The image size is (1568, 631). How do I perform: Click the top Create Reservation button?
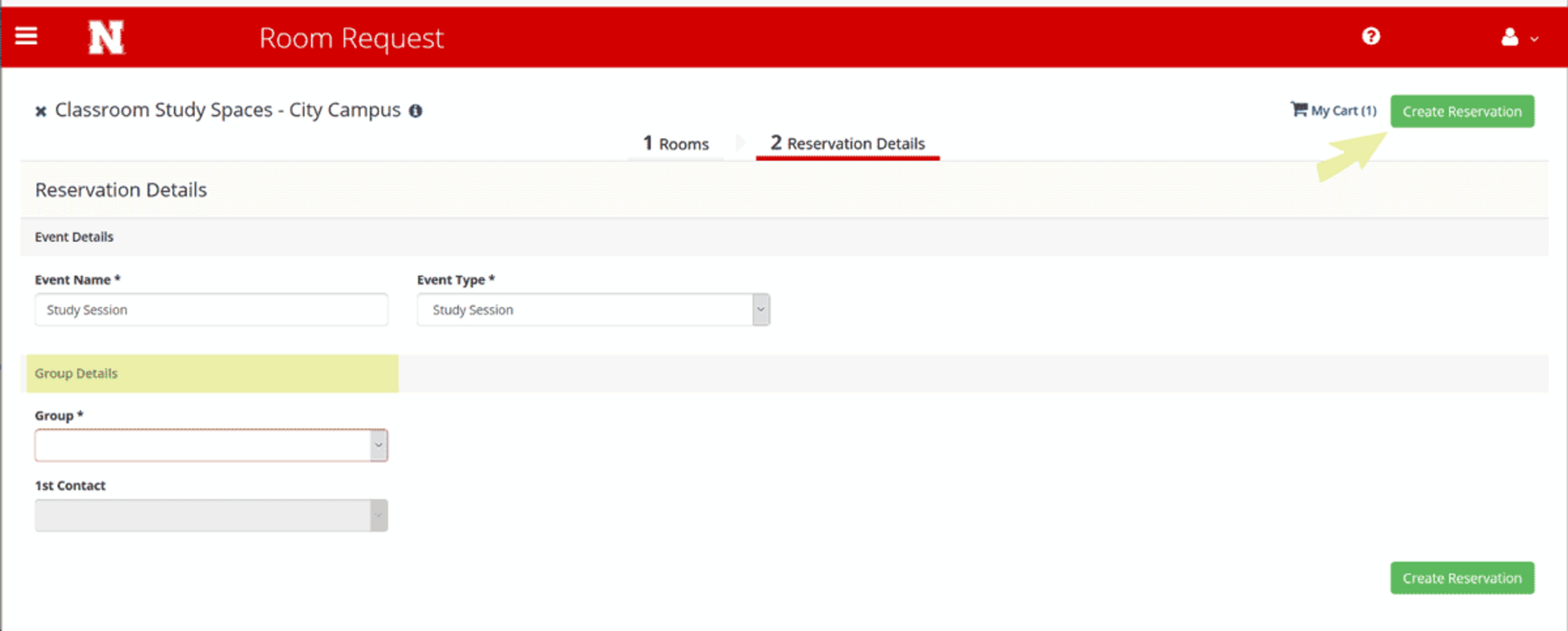[x=1461, y=111]
